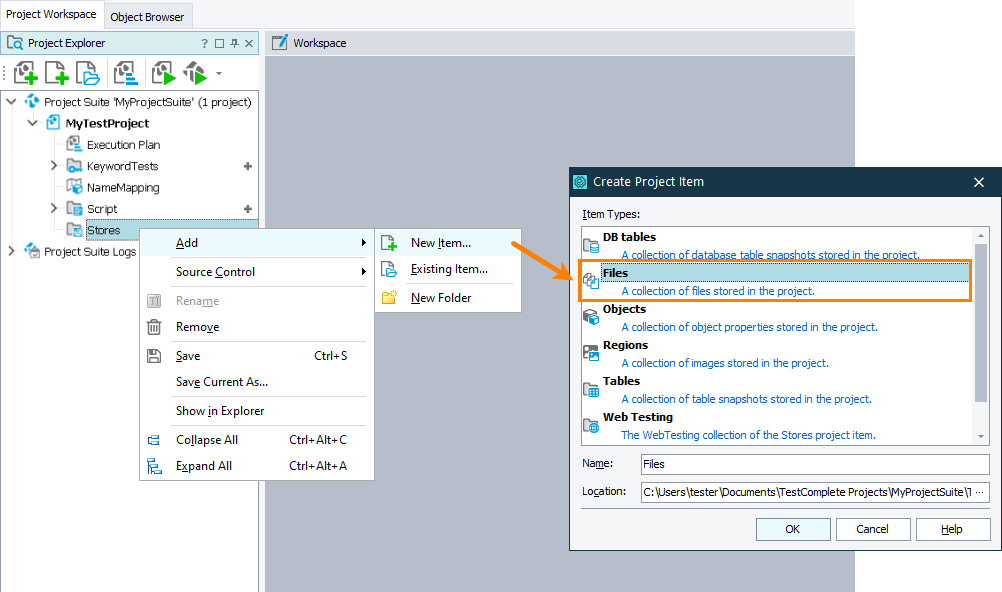This screenshot has height=592, width=1002.
Task: Switch to the Object Browser tab
Action: click(147, 16)
